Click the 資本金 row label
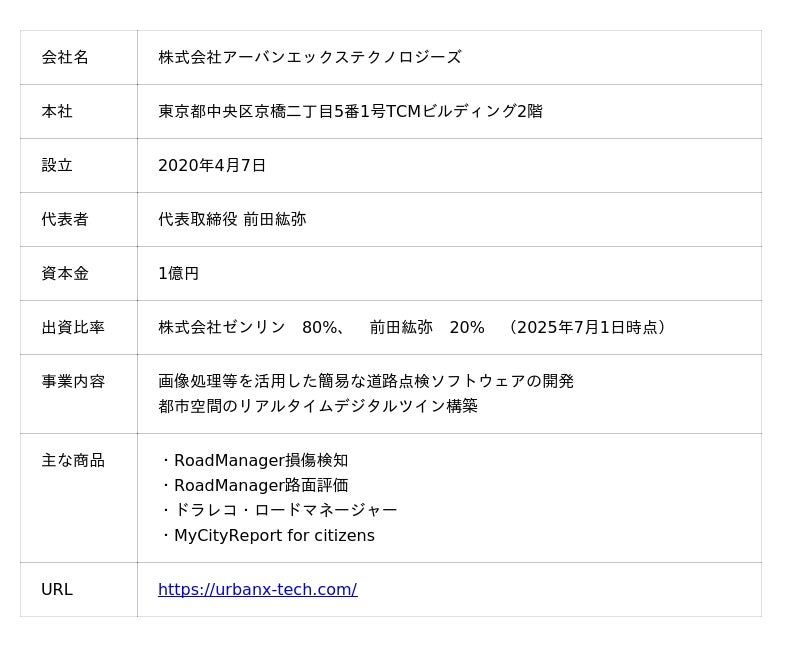 pyautogui.click(x=65, y=274)
